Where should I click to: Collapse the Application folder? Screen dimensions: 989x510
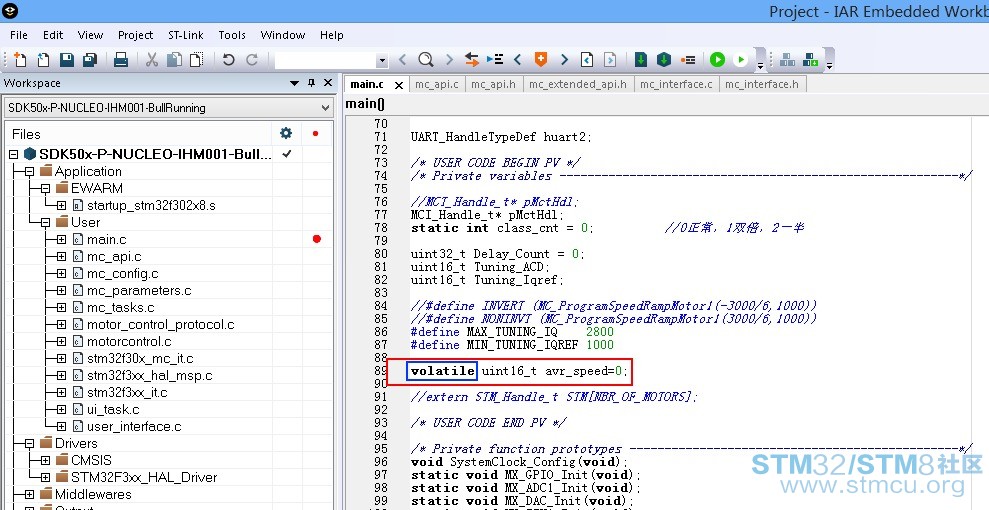29,171
